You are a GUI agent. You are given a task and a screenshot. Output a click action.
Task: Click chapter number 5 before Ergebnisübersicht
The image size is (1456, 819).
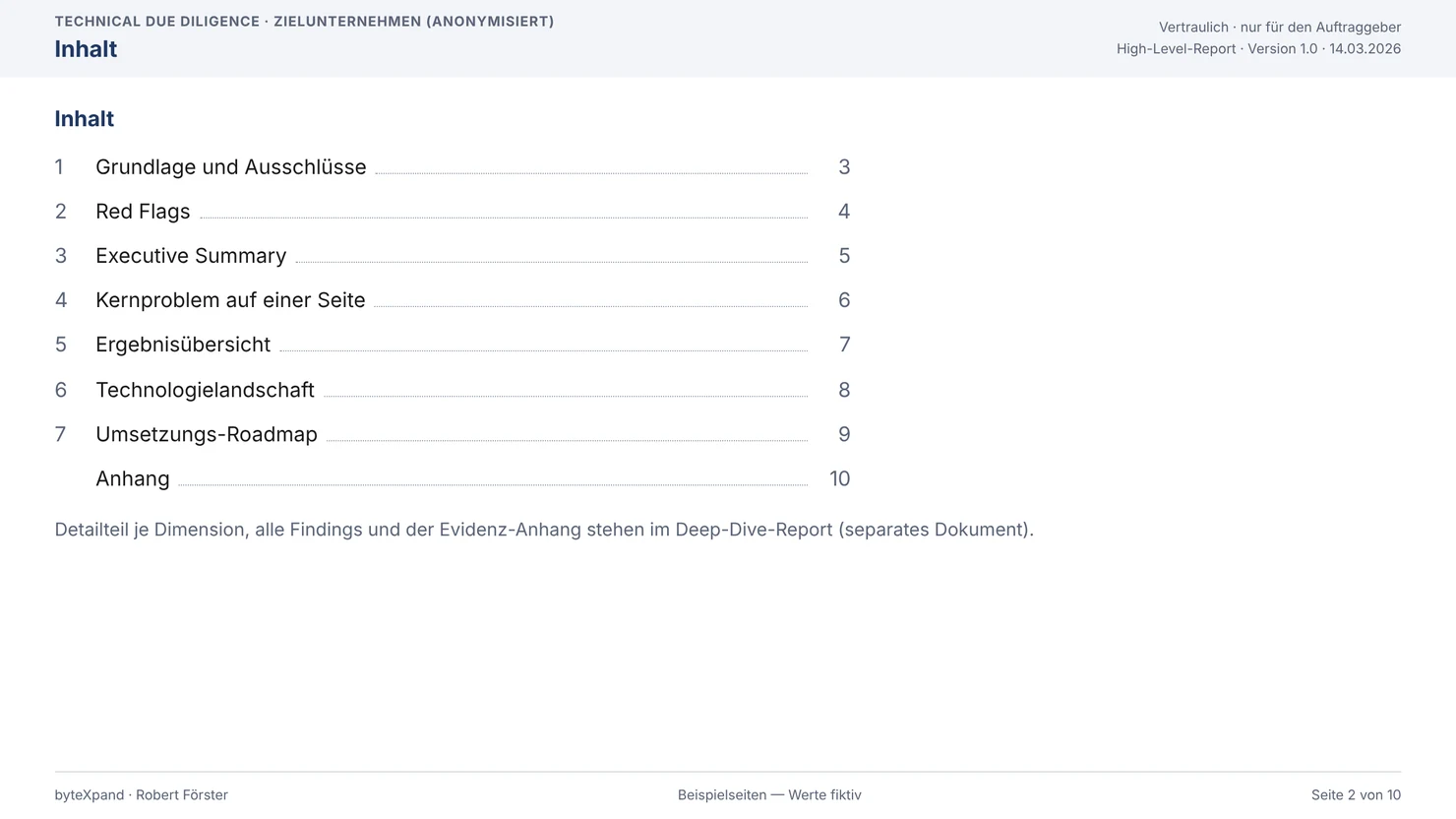[61, 345]
